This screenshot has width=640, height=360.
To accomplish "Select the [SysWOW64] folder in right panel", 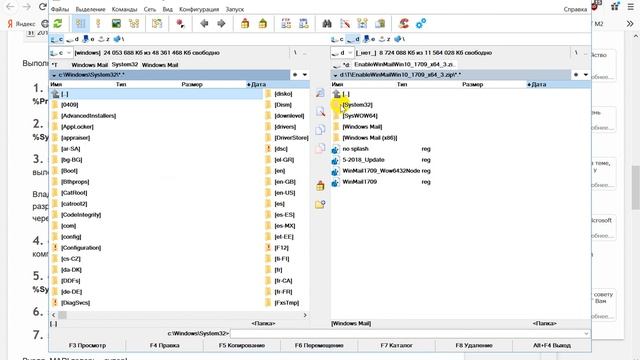I will [x=360, y=116].
